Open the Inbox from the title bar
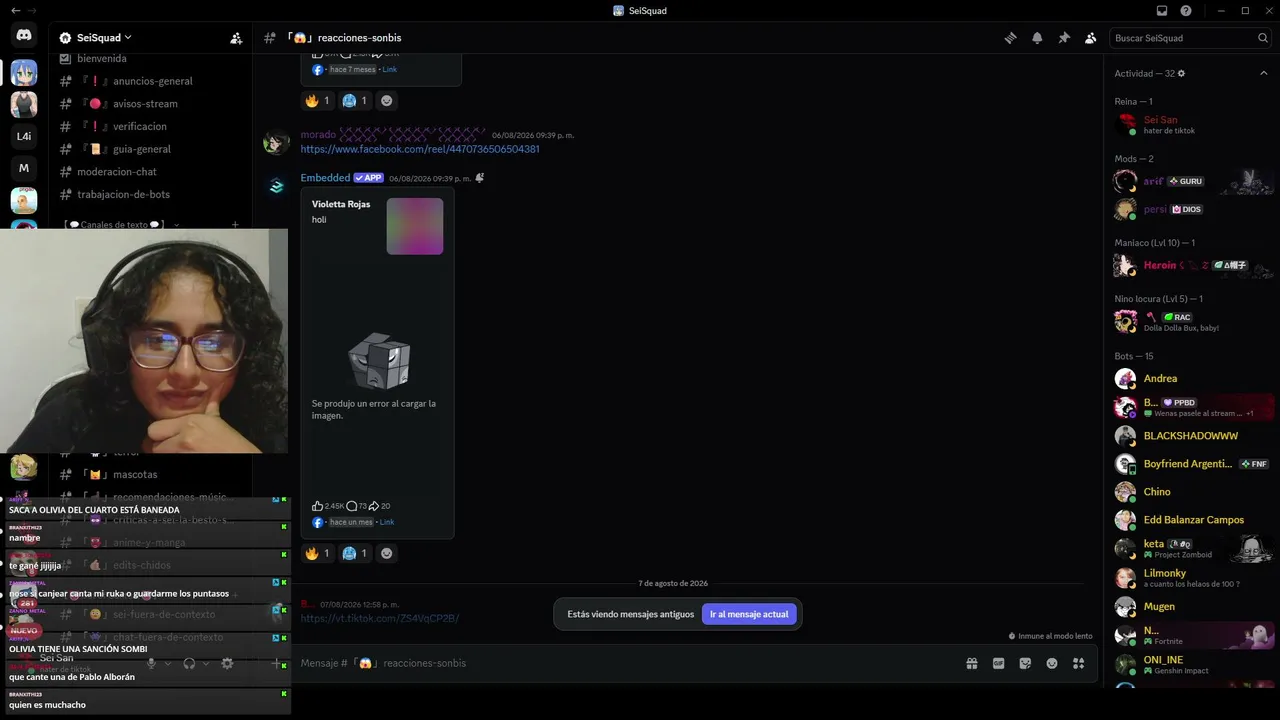The height and width of the screenshot is (720, 1280). coord(1162,11)
